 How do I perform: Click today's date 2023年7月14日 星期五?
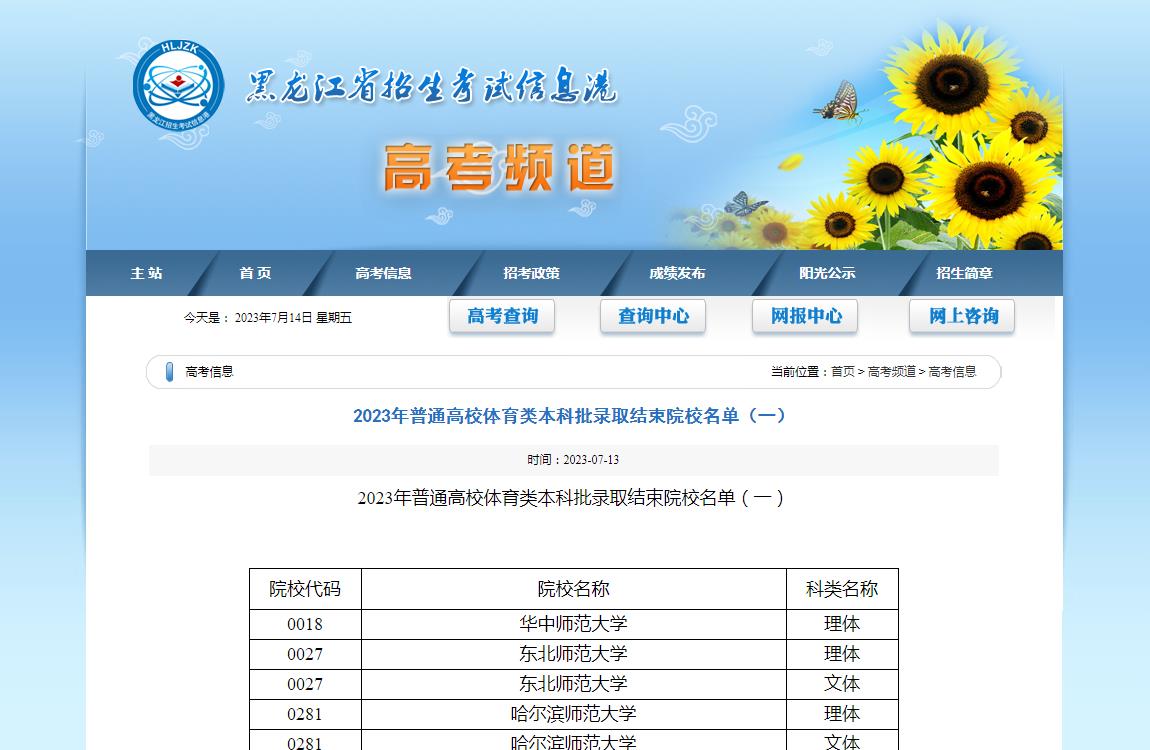(293, 317)
